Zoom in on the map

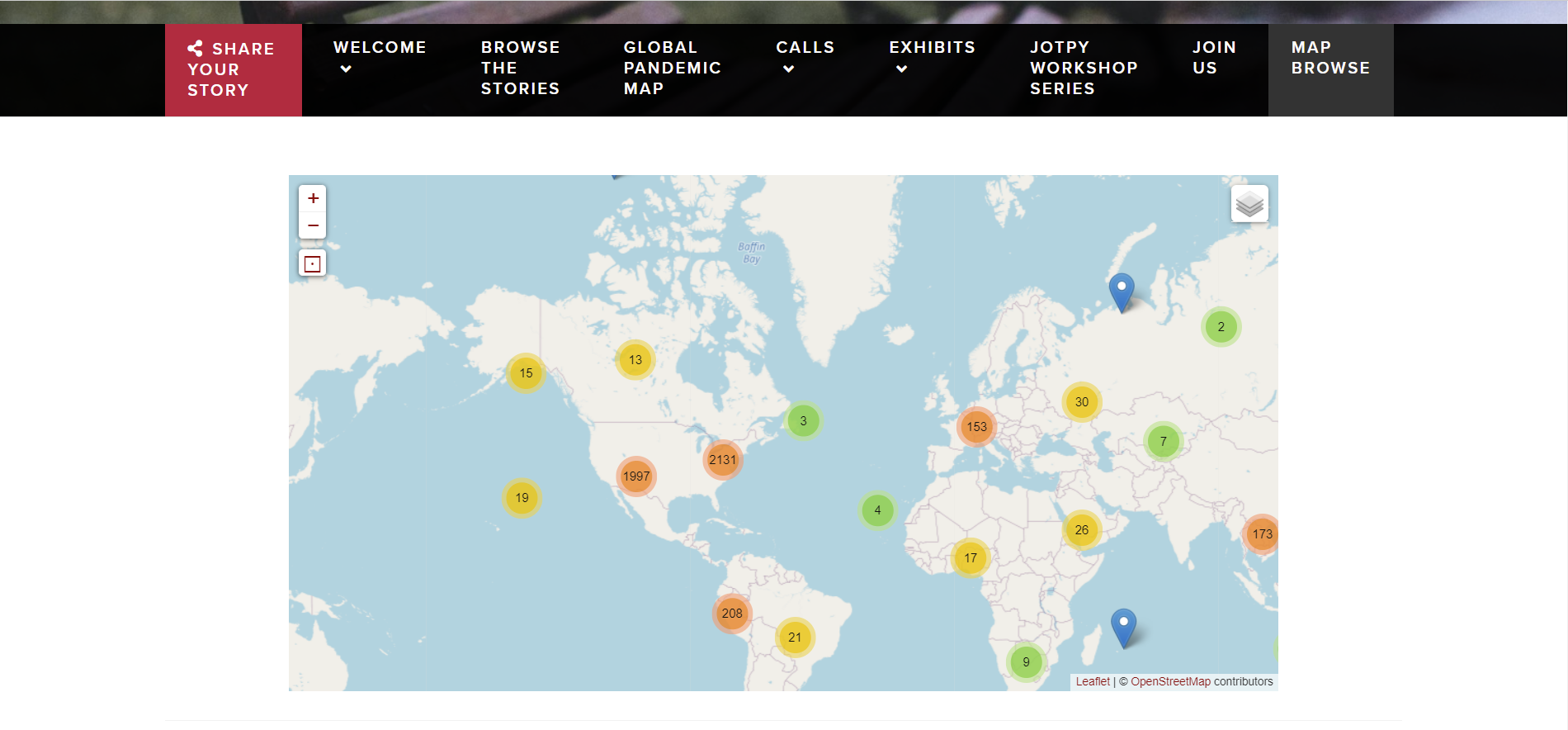tap(313, 198)
